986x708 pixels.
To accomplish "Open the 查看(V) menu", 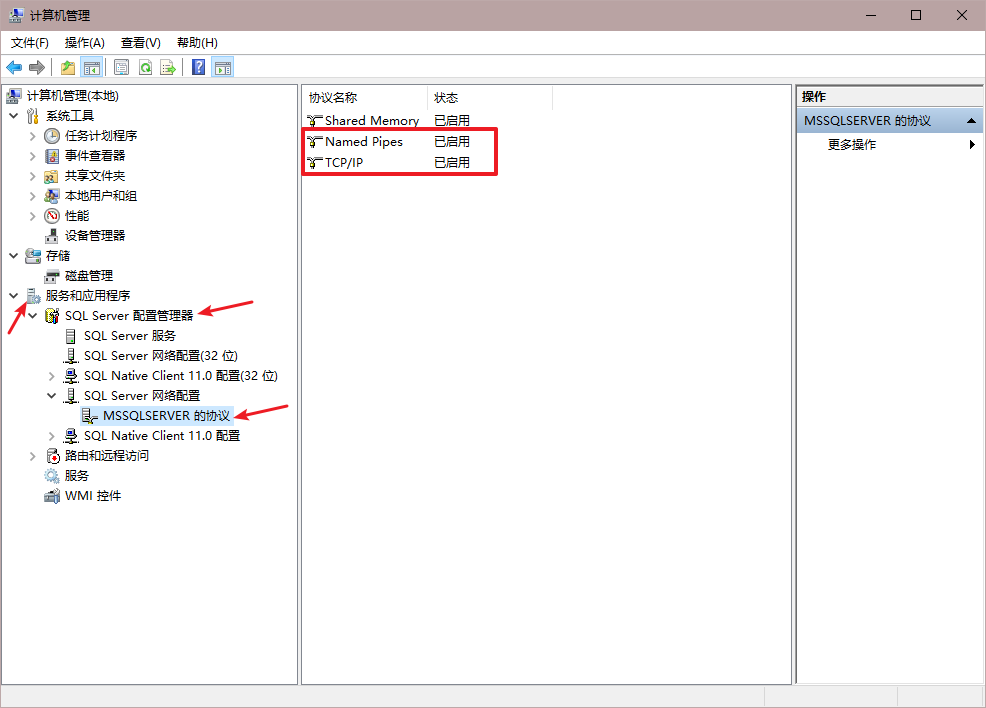I will click(x=140, y=43).
